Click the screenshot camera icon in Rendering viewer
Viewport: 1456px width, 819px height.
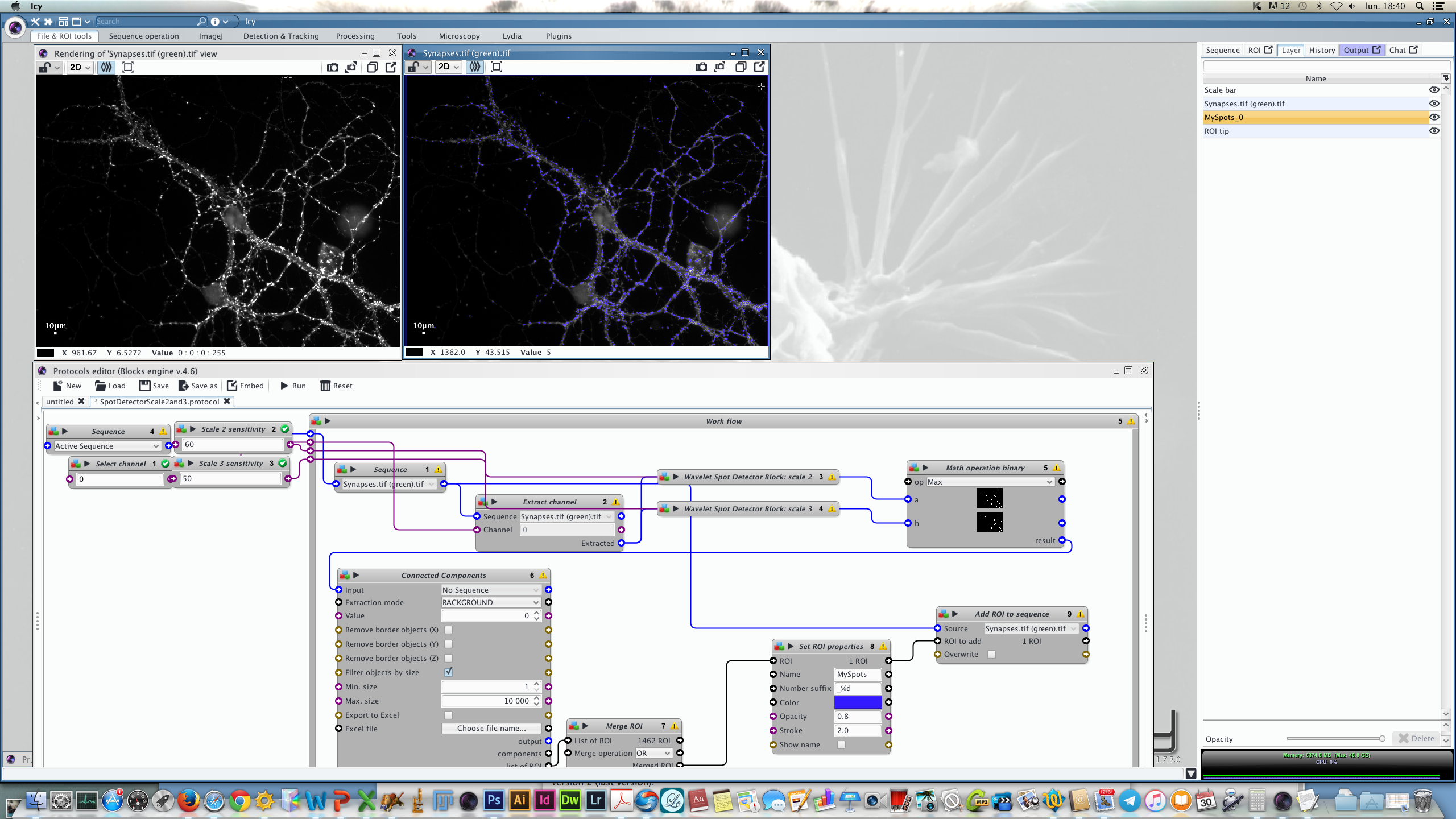[x=333, y=67]
